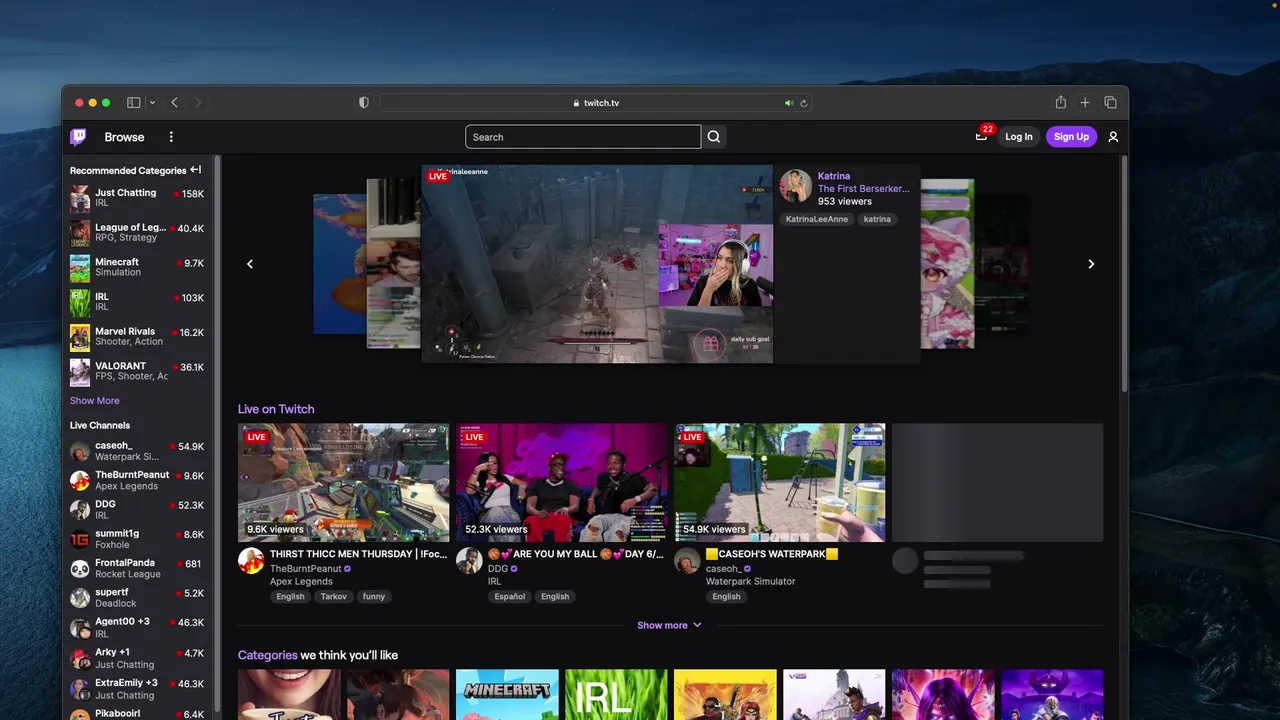Select the KatrinaLeeAnne tag
The image size is (1280, 720).
[x=817, y=219]
